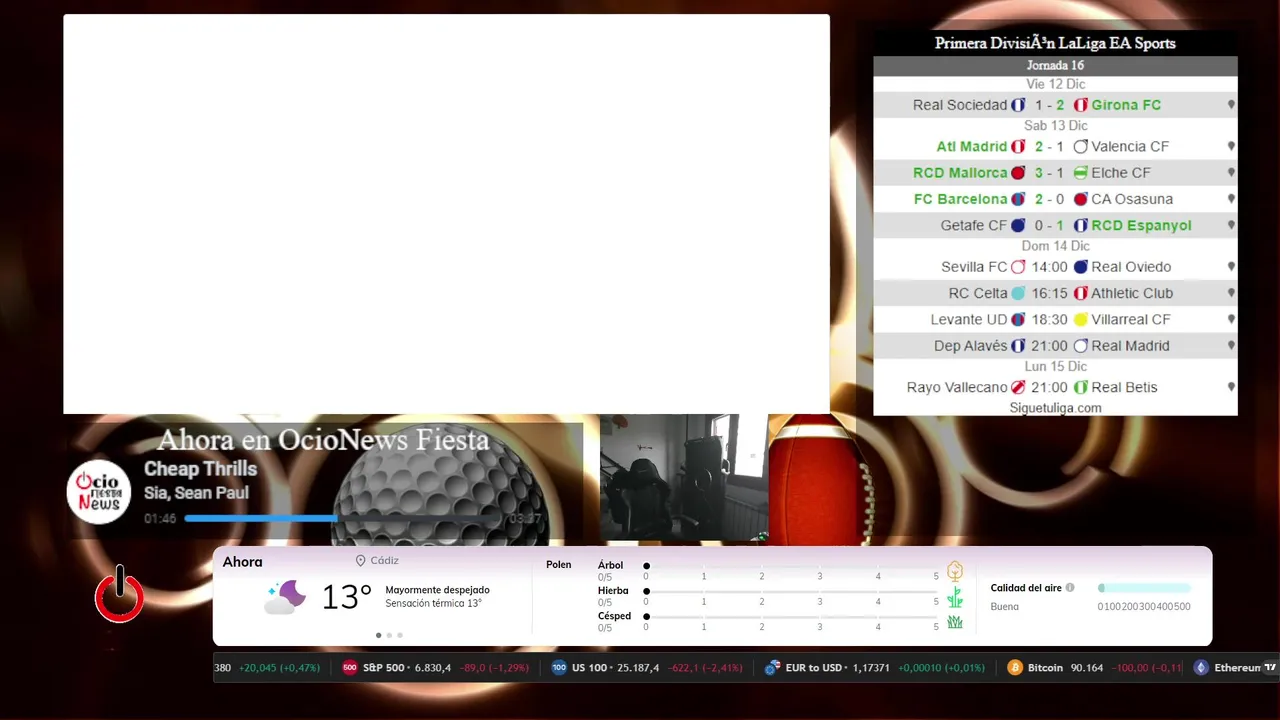Viewport: 1280px width, 720px height.
Task: Click the map pin in Sevilla FC row
Action: coord(1231,267)
